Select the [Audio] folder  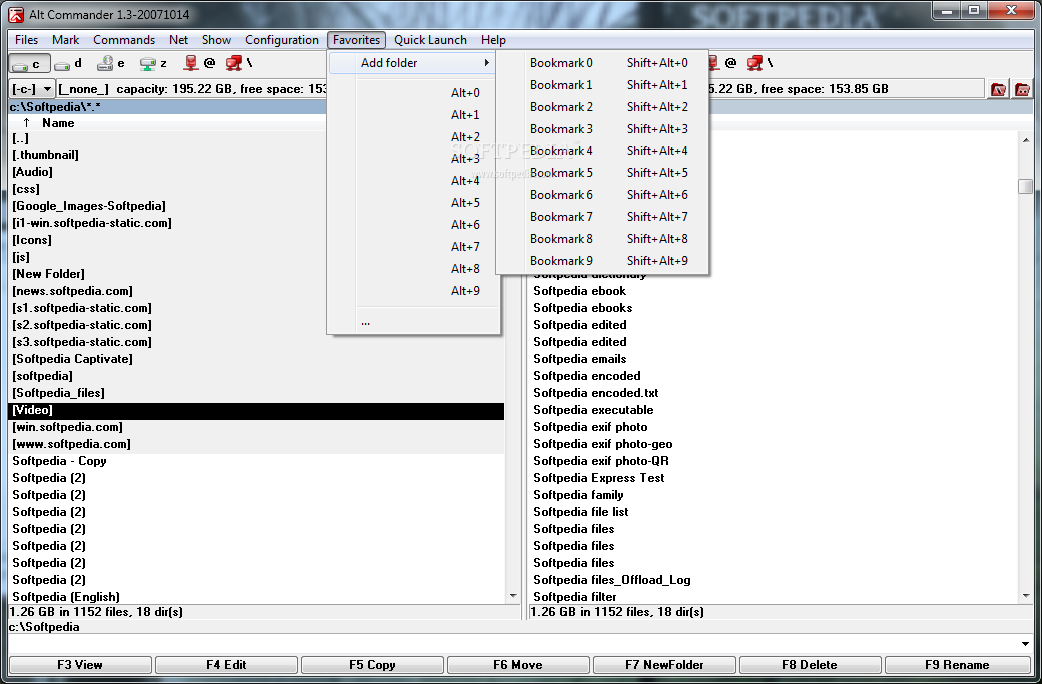point(33,172)
